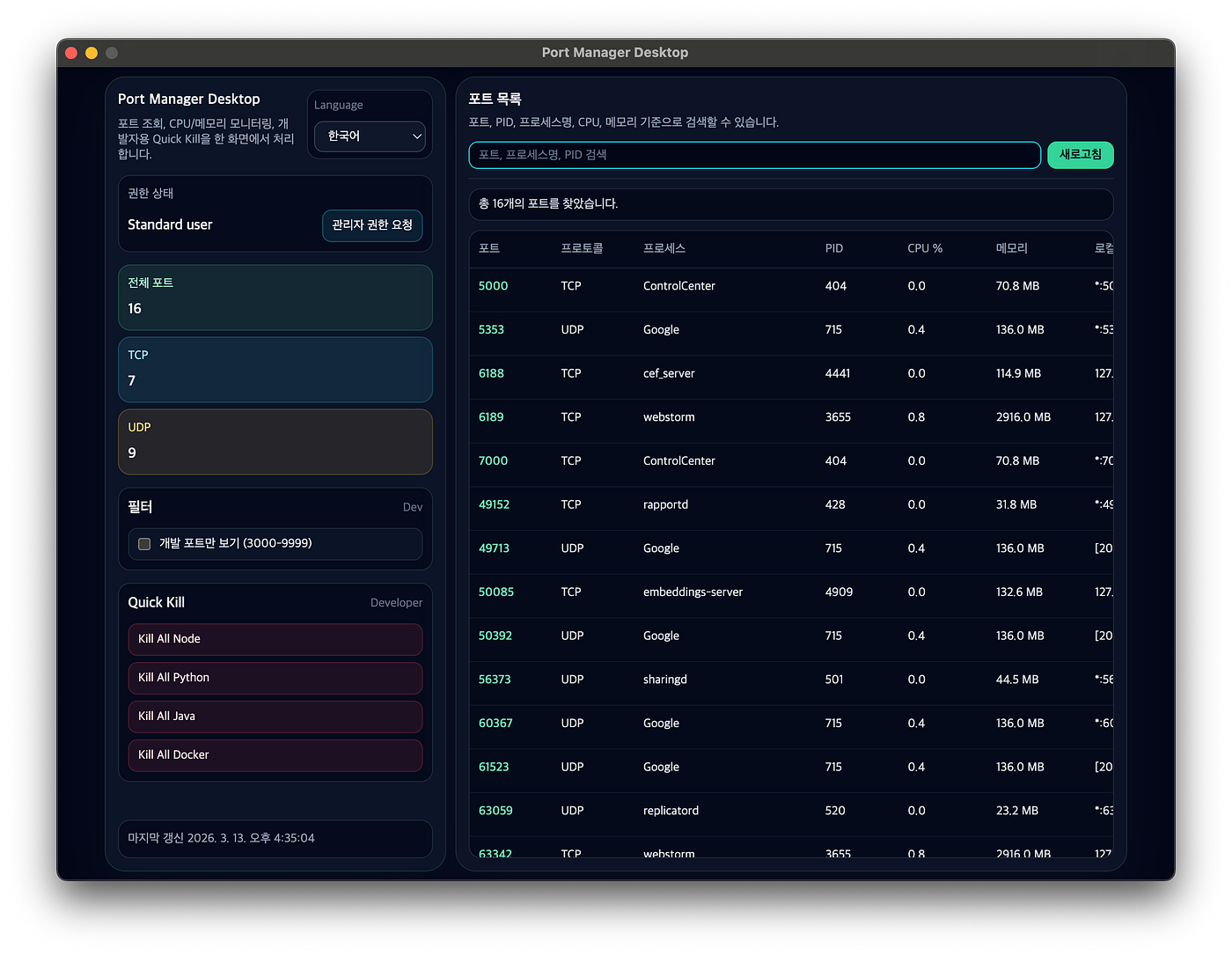
Task: Click the 프로토콜 column header
Action: [582, 248]
